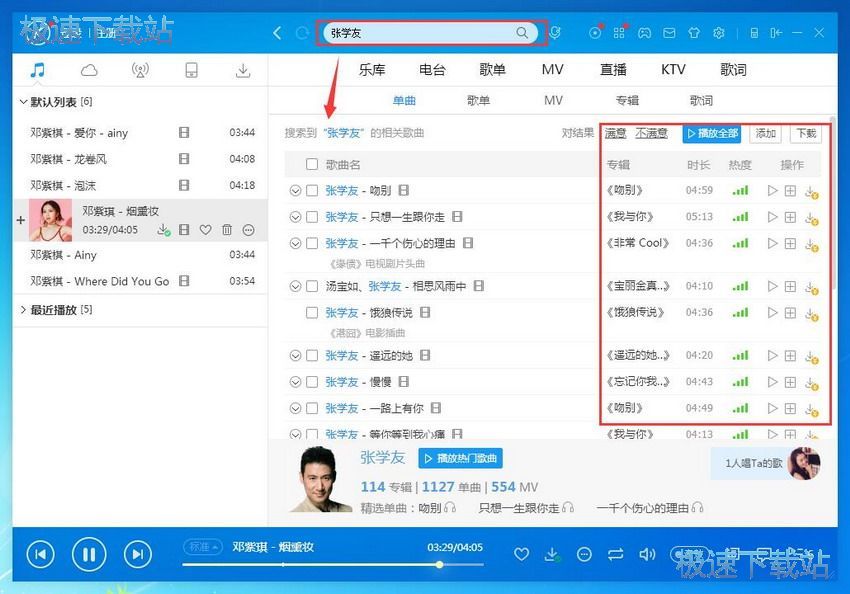
Task: Check the box for 相思风雨中
Action: pyautogui.click(x=312, y=286)
